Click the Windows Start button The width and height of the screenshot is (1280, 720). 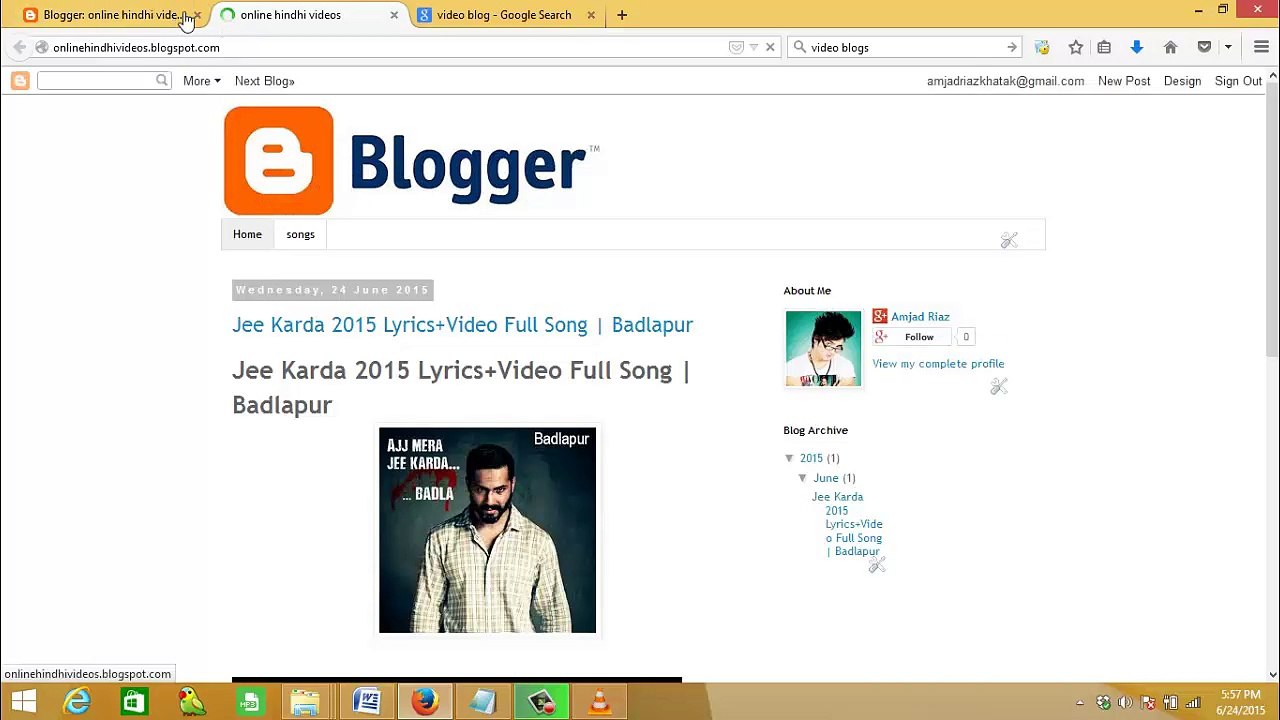23,702
